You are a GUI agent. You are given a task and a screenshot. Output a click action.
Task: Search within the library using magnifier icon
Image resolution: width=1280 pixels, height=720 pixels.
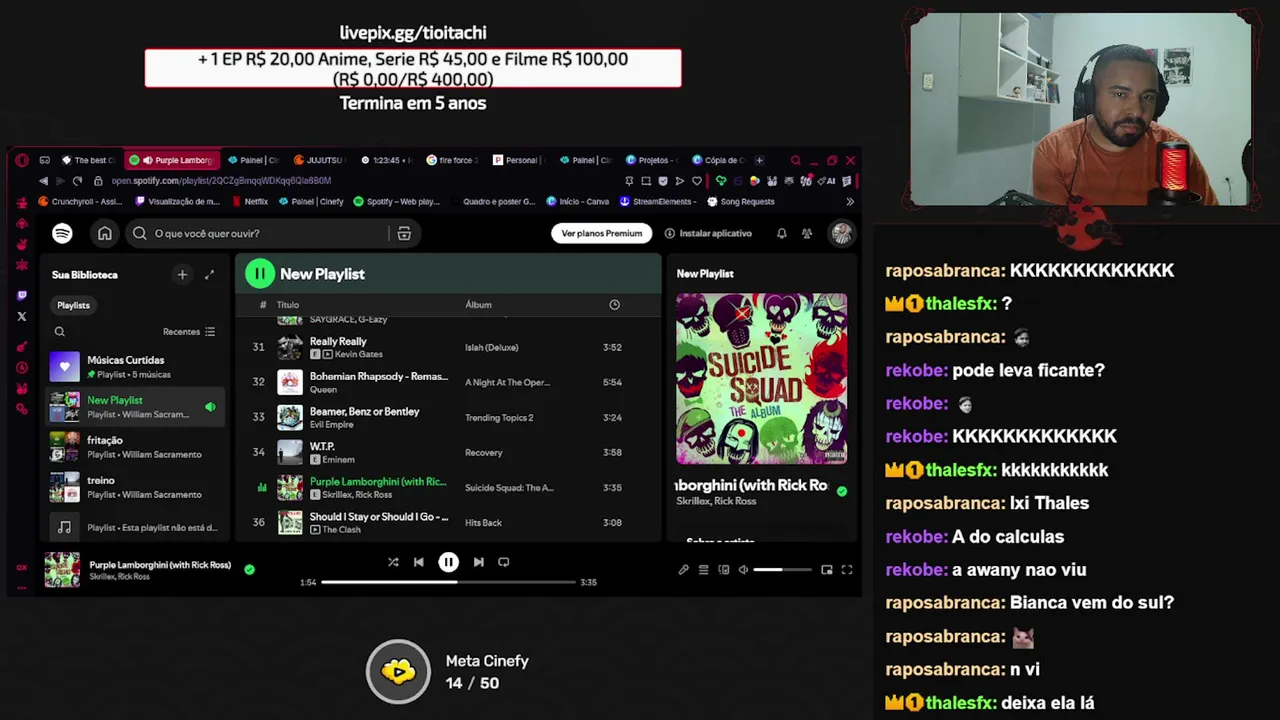pyautogui.click(x=59, y=331)
